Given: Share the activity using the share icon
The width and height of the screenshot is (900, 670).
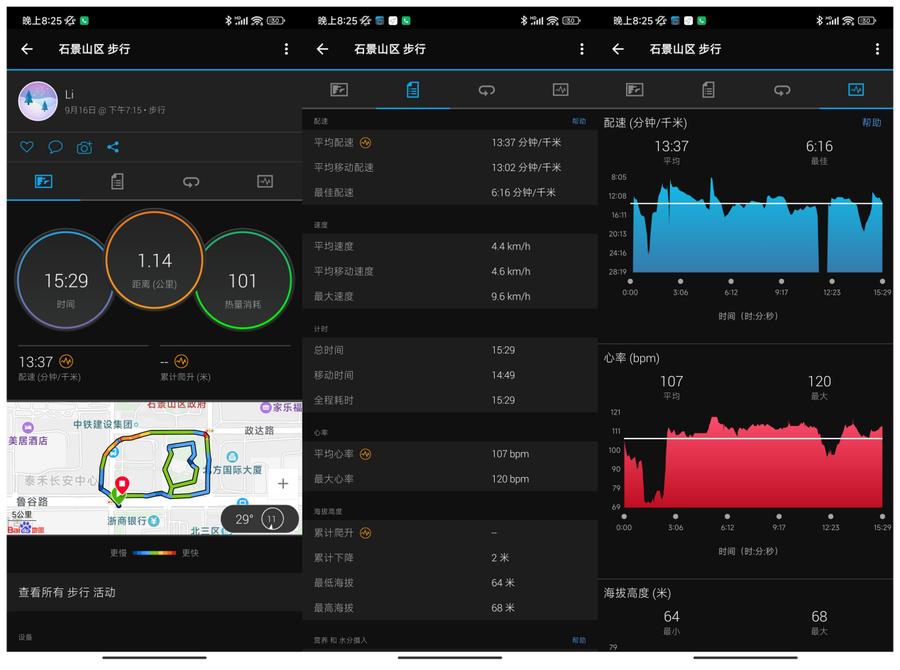Looking at the screenshot, I should coord(113,146).
